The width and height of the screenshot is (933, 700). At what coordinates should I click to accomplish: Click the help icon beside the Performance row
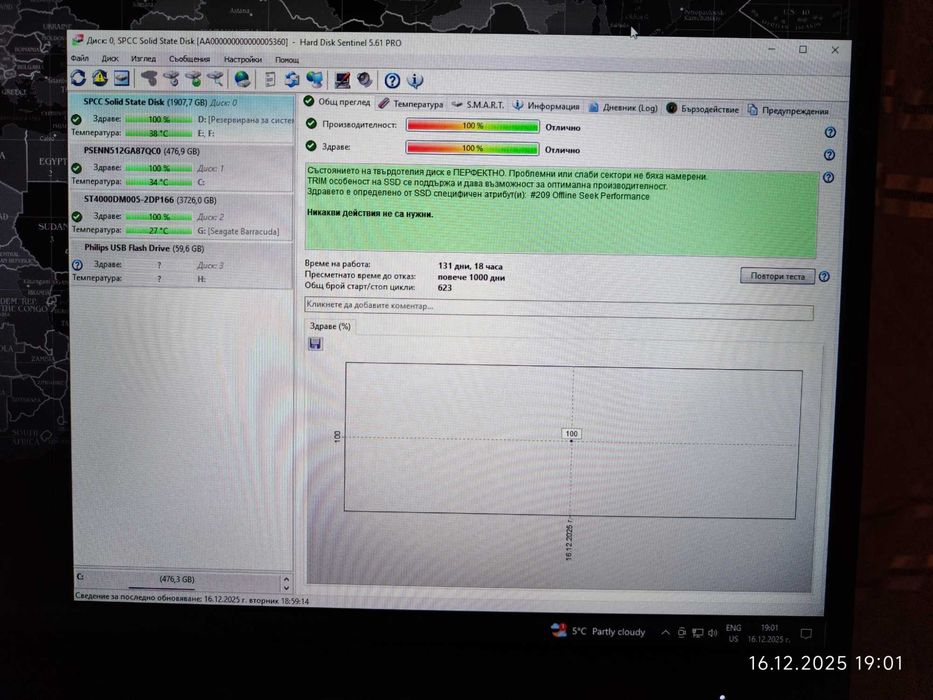pyautogui.click(x=830, y=132)
